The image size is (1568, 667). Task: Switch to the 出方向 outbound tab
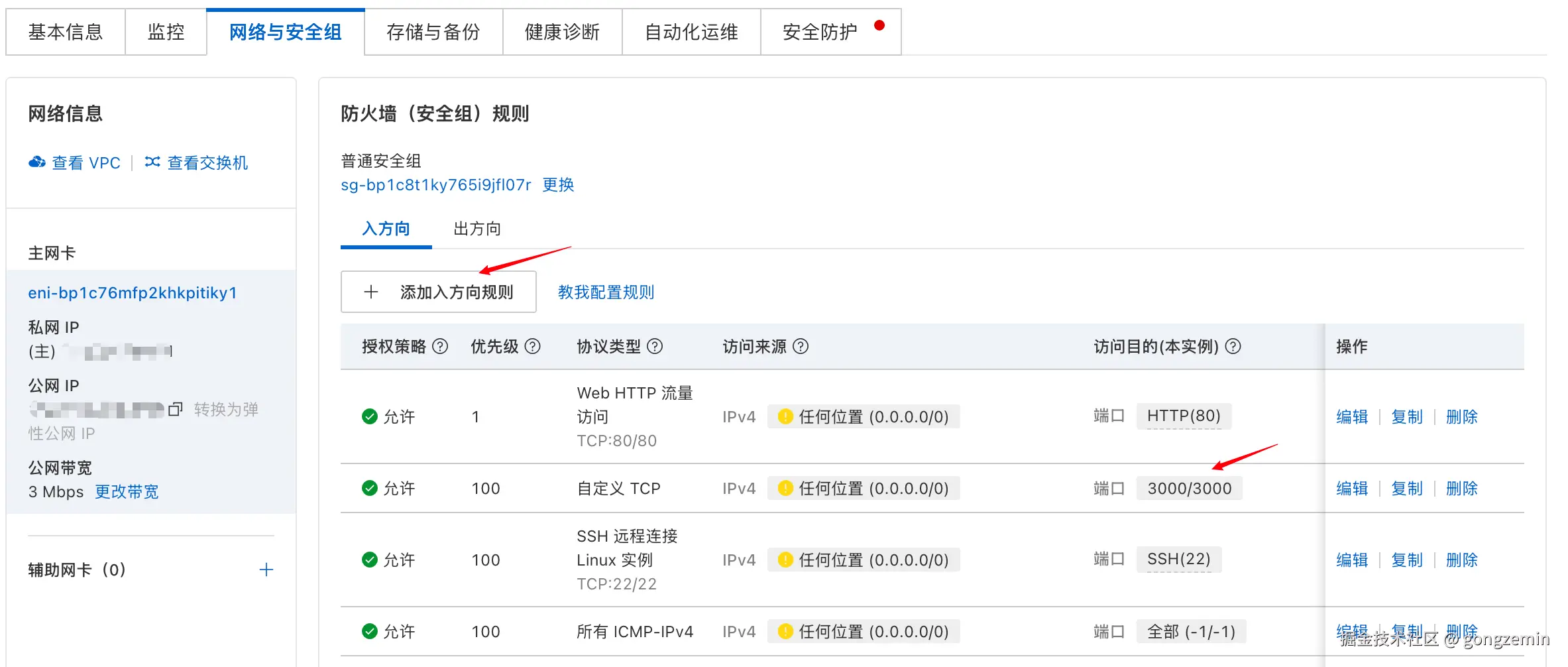click(477, 229)
